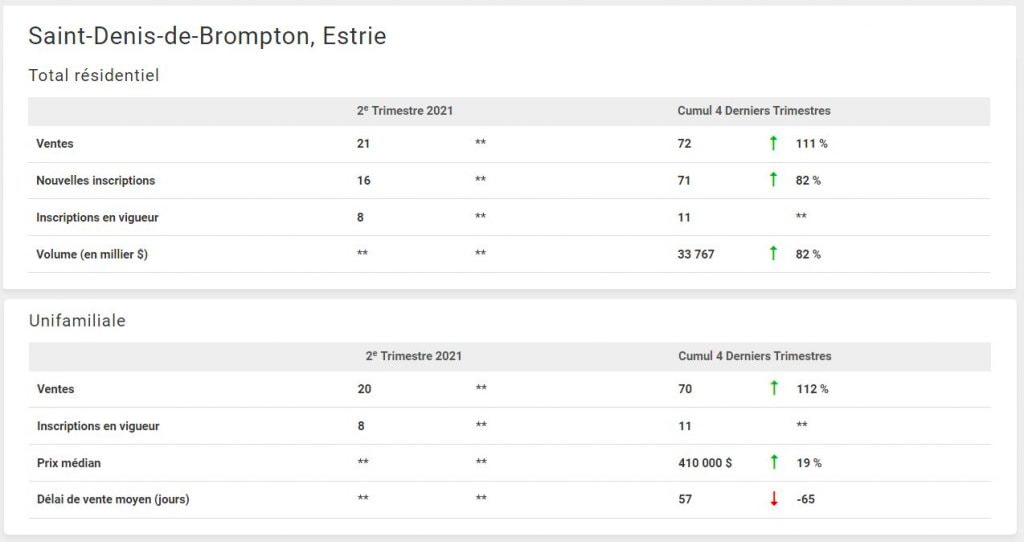Click green arrow in Prix médian row
The height and width of the screenshot is (542, 1024).
click(x=773, y=463)
